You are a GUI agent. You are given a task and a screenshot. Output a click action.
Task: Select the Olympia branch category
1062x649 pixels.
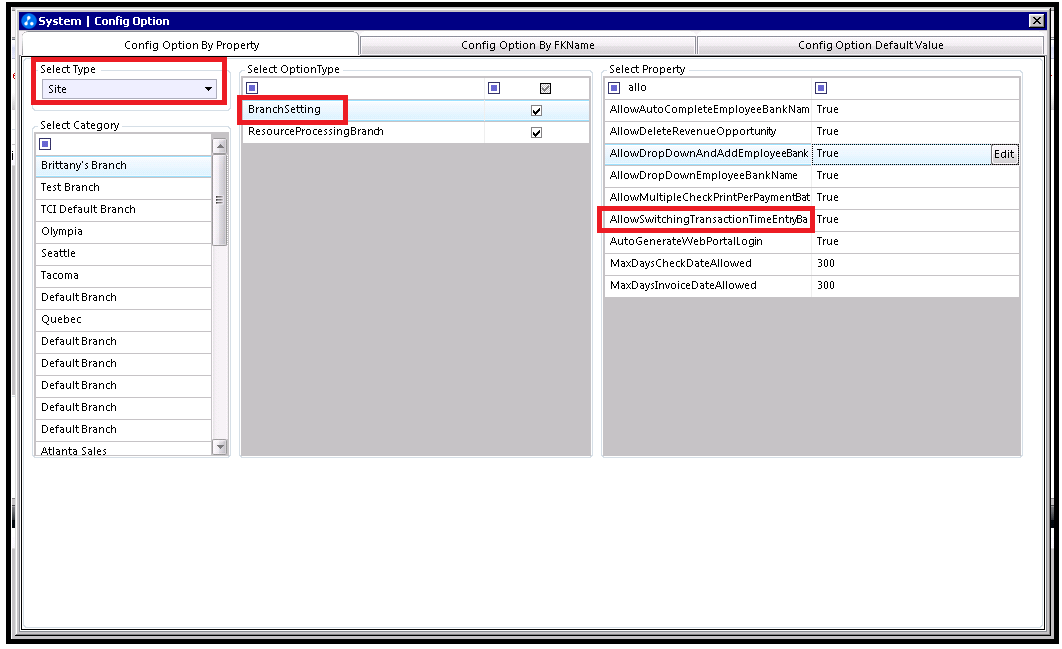(123, 232)
